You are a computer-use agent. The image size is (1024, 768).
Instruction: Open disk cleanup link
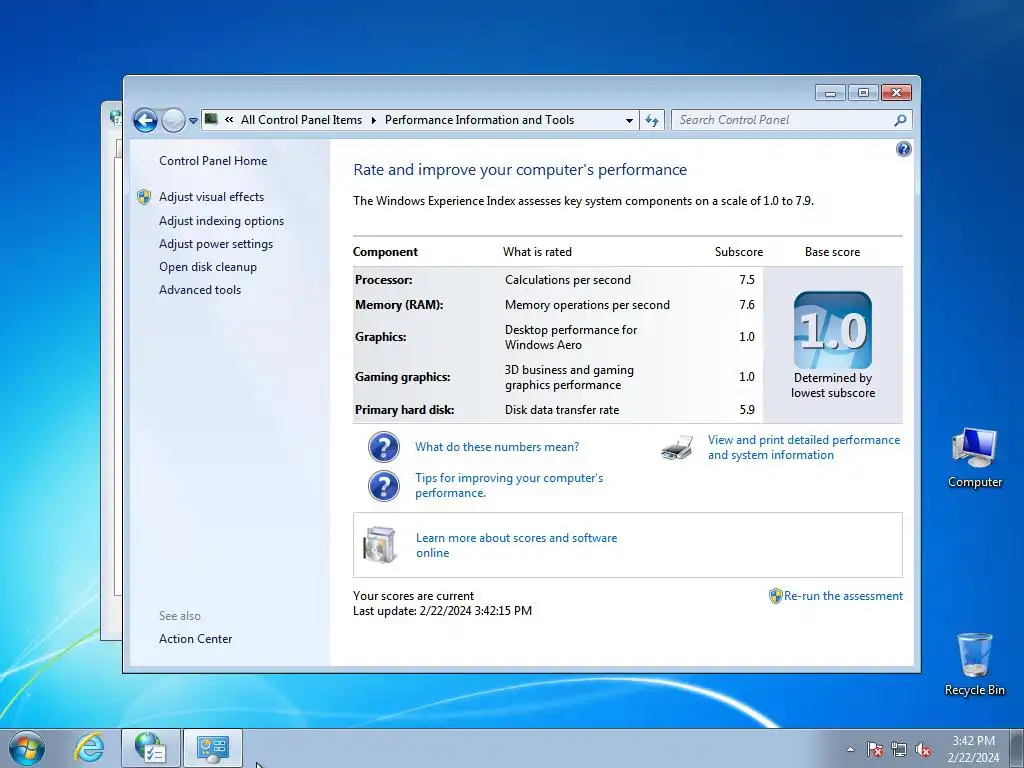pos(208,266)
